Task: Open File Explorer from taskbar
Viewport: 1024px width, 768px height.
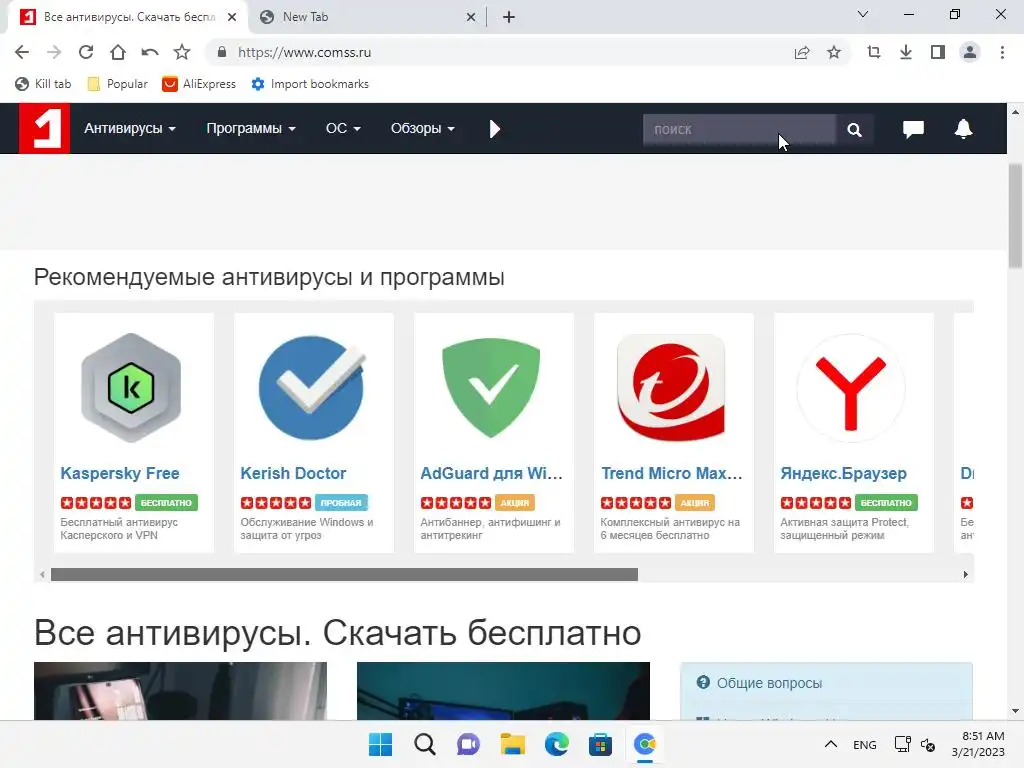Action: 513,744
